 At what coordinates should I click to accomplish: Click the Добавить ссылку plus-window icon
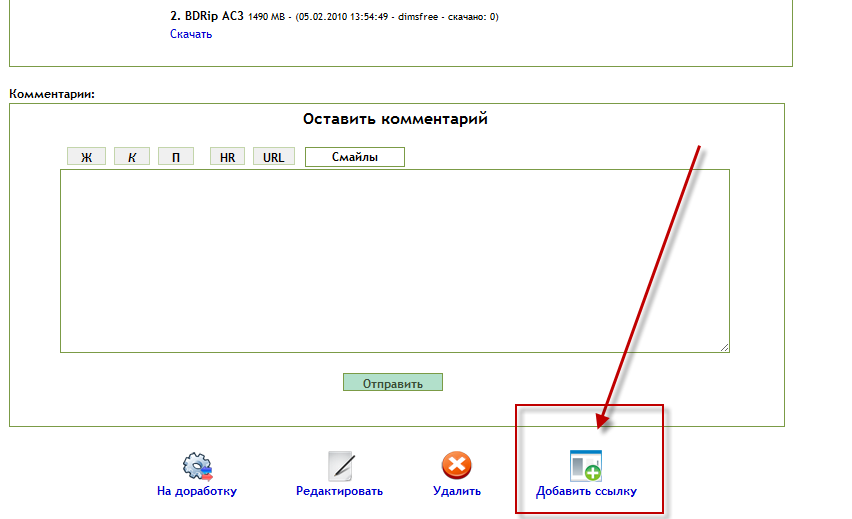coord(586,466)
